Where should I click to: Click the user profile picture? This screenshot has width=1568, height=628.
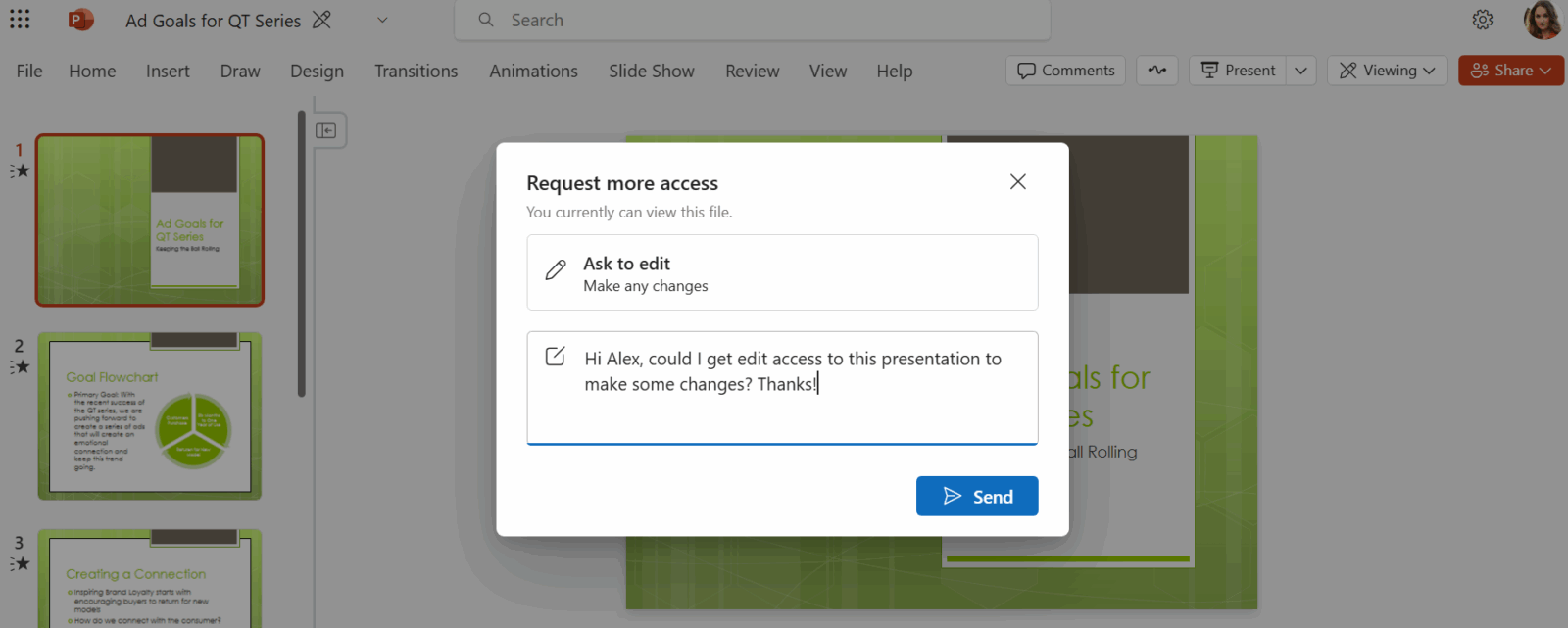1542,20
